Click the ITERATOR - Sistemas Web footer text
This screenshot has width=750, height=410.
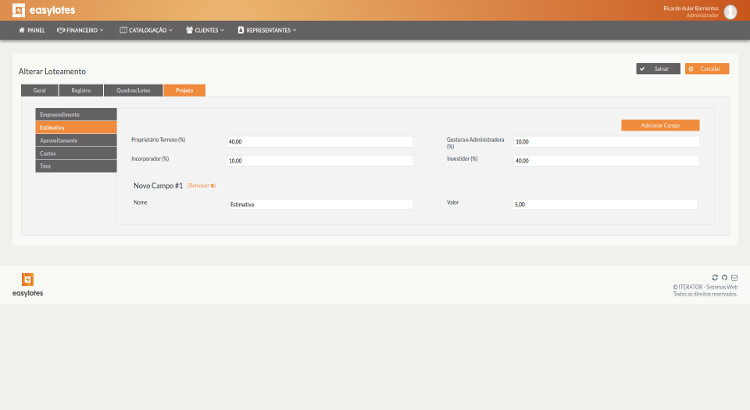click(708, 287)
